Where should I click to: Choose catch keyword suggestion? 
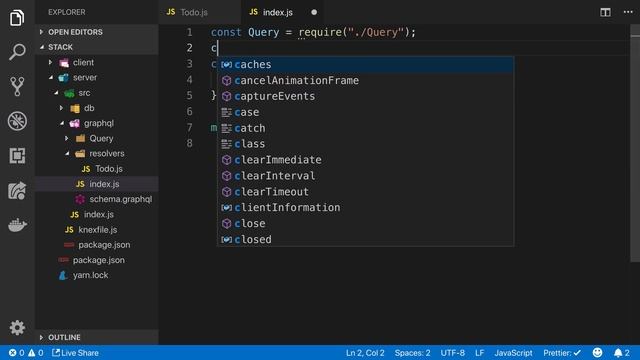[x=365, y=128]
